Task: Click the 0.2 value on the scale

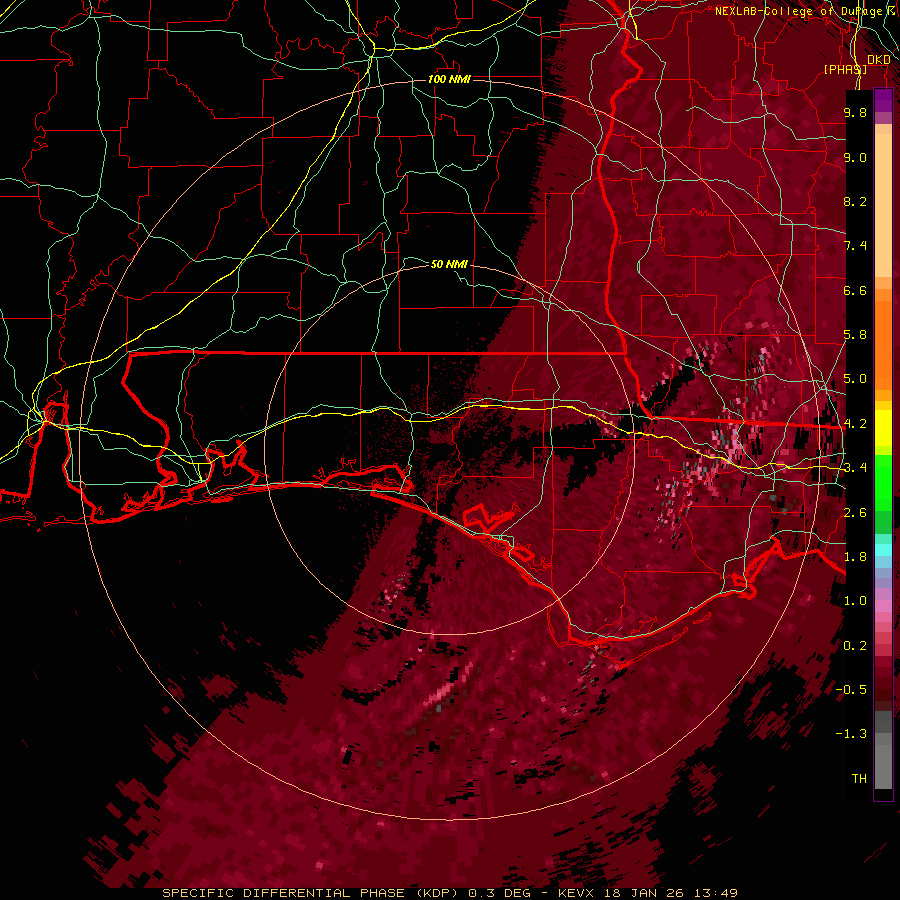Action: (x=855, y=646)
